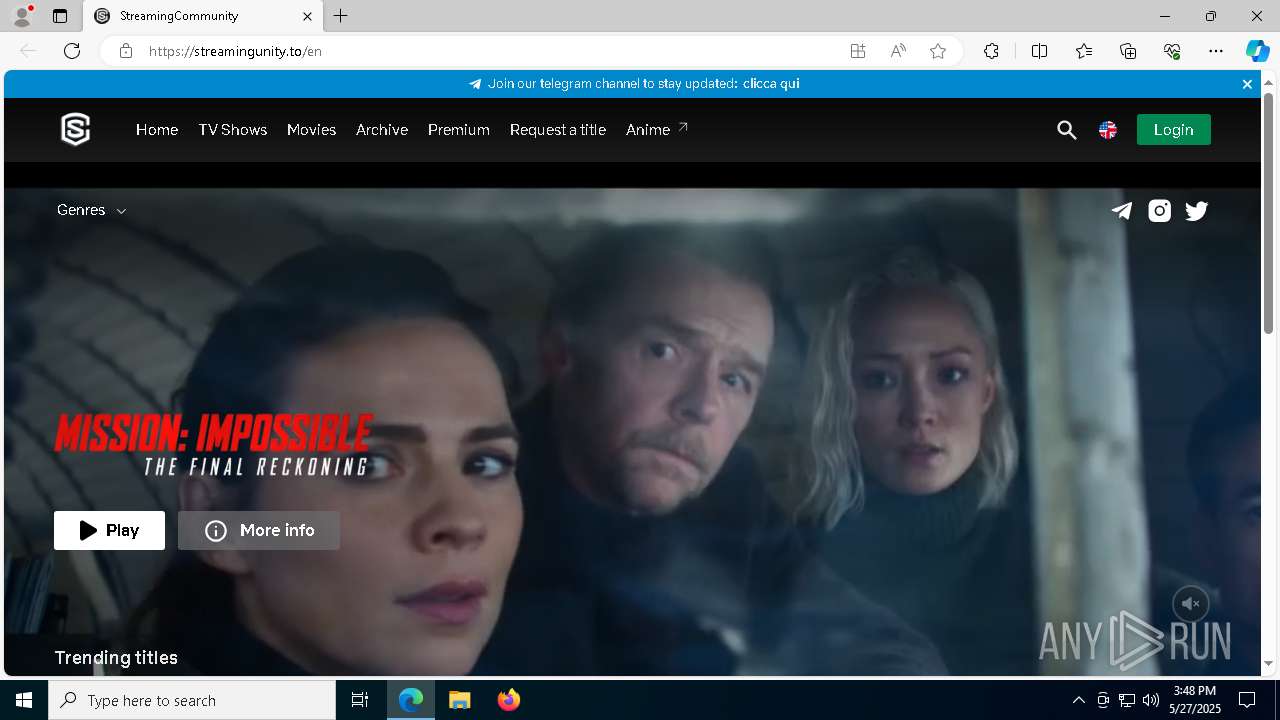The height and width of the screenshot is (720, 1280).
Task: Open the notification center icon
Action: pyautogui.click(x=1247, y=700)
